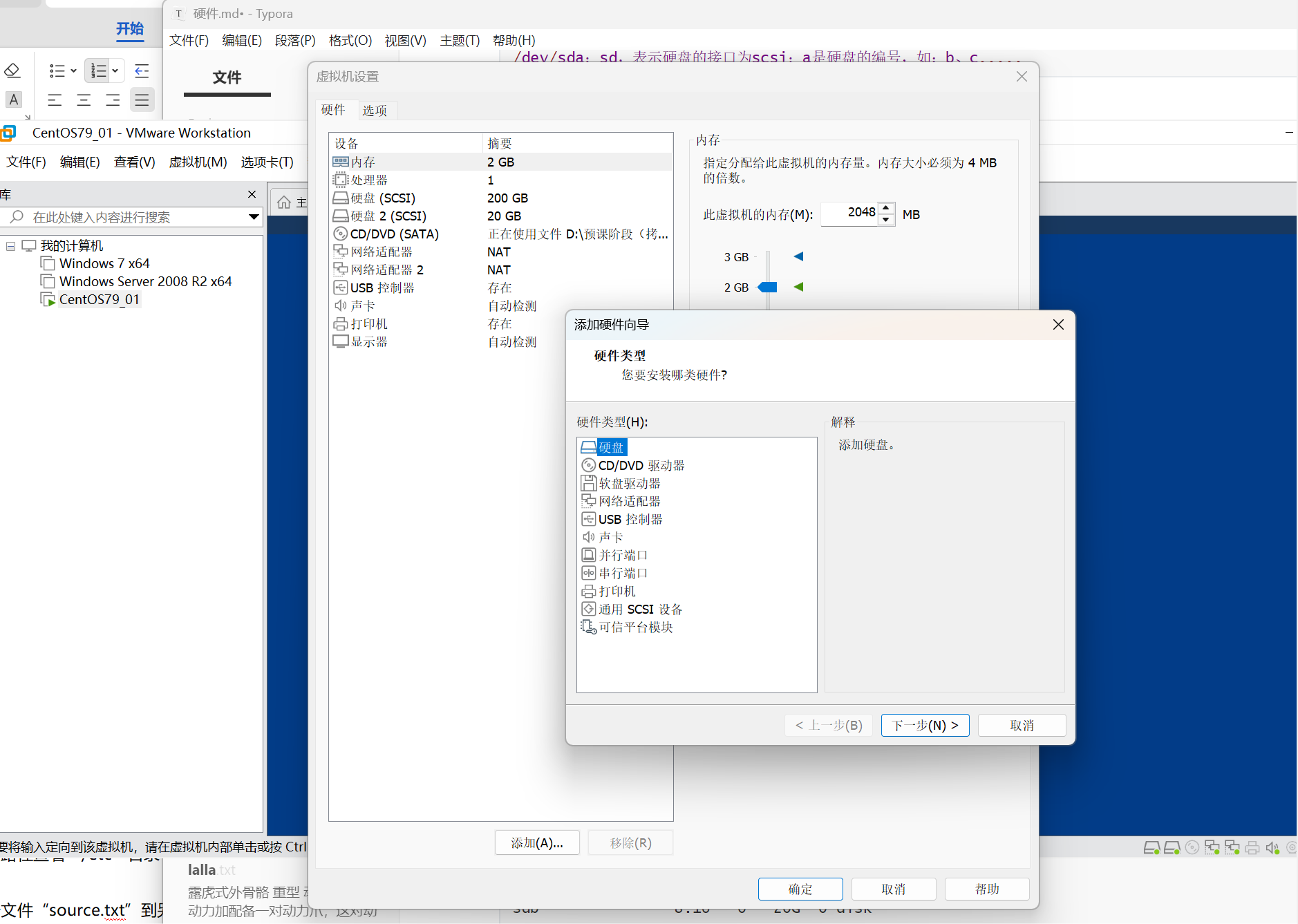Viewport: 1298px width, 924px height.
Task: Click 确定 in virtual machine settings
Action: (800, 889)
